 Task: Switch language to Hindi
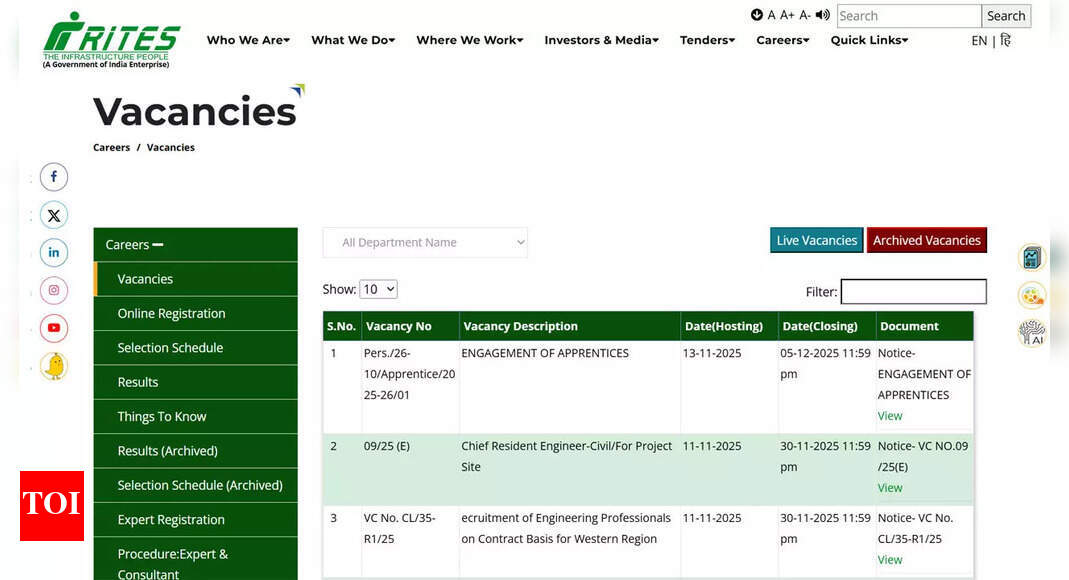(1005, 40)
